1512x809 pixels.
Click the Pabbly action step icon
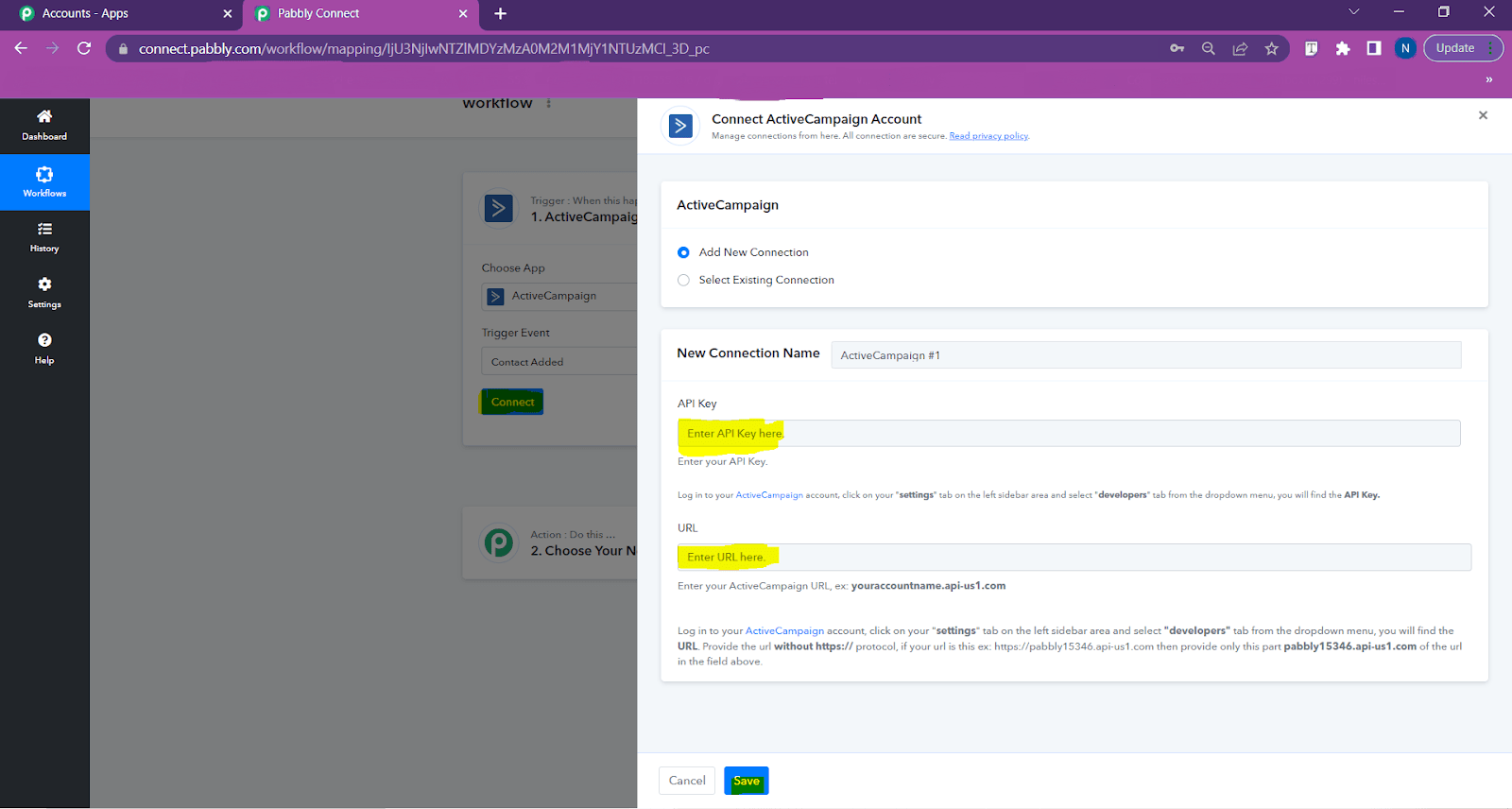point(499,542)
